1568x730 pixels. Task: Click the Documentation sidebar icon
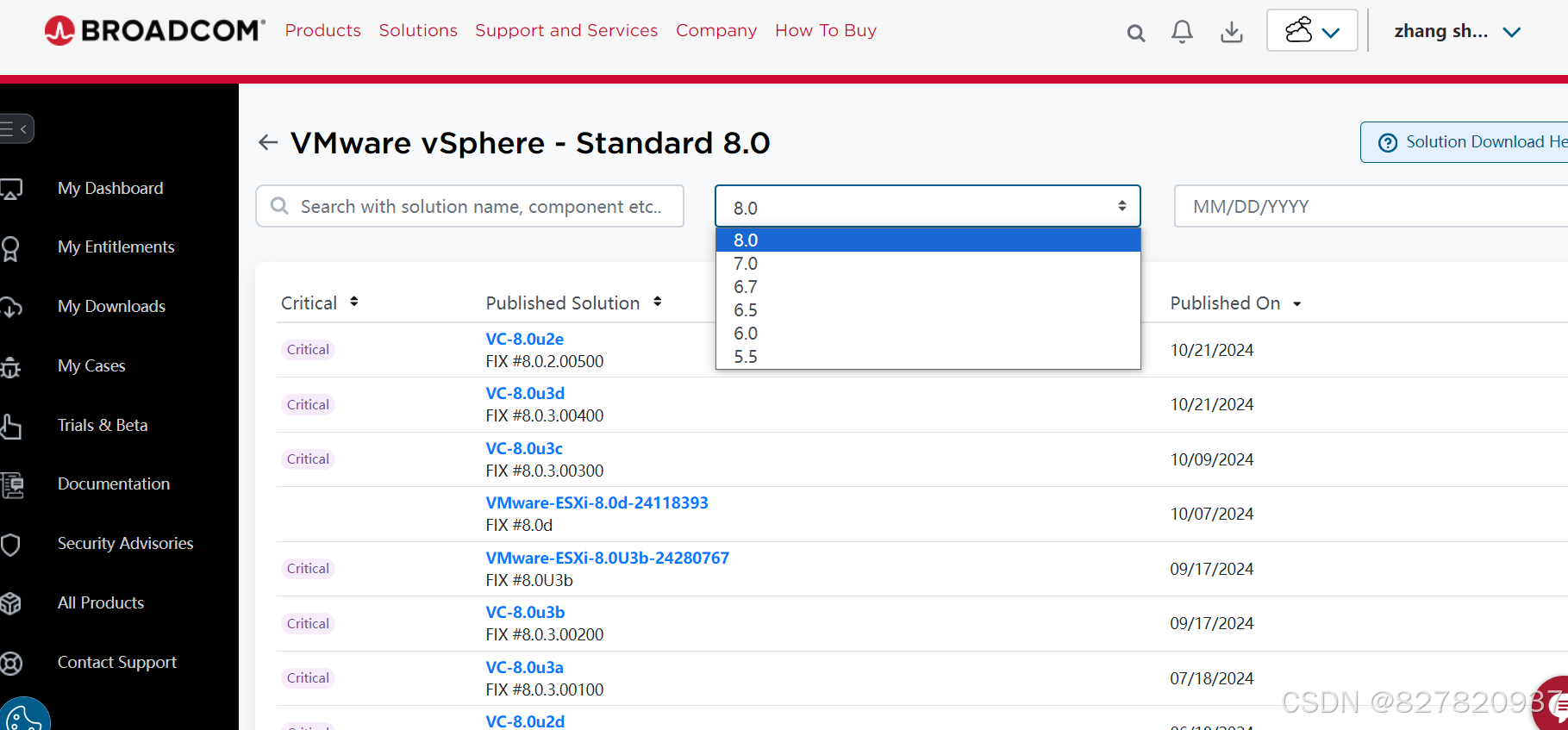tap(12, 485)
